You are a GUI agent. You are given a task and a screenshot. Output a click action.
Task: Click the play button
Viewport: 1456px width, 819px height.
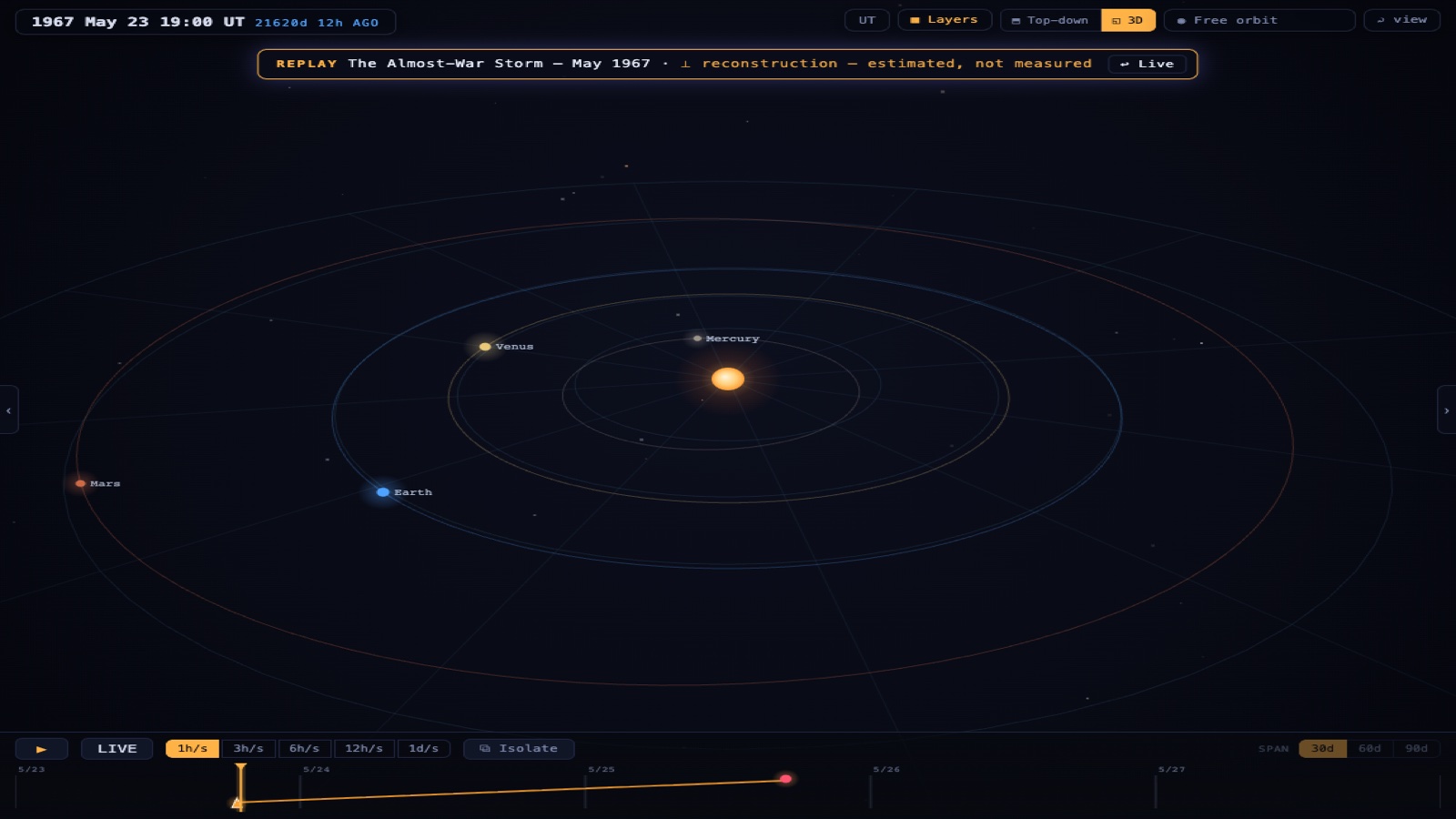pos(42,749)
